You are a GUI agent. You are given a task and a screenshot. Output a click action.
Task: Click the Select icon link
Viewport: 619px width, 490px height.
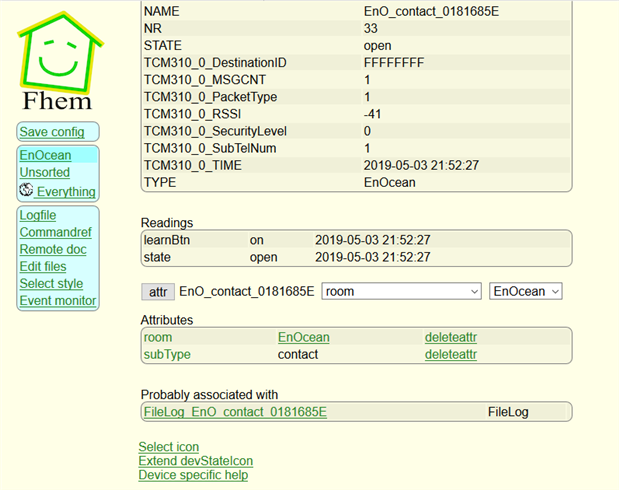(169, 447)
